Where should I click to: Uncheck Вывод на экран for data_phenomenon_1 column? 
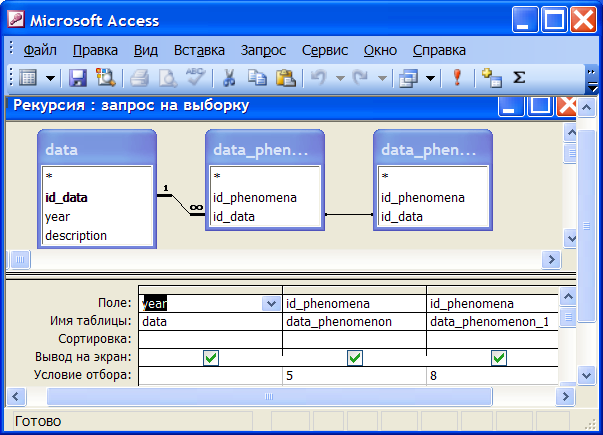(499, 358)
